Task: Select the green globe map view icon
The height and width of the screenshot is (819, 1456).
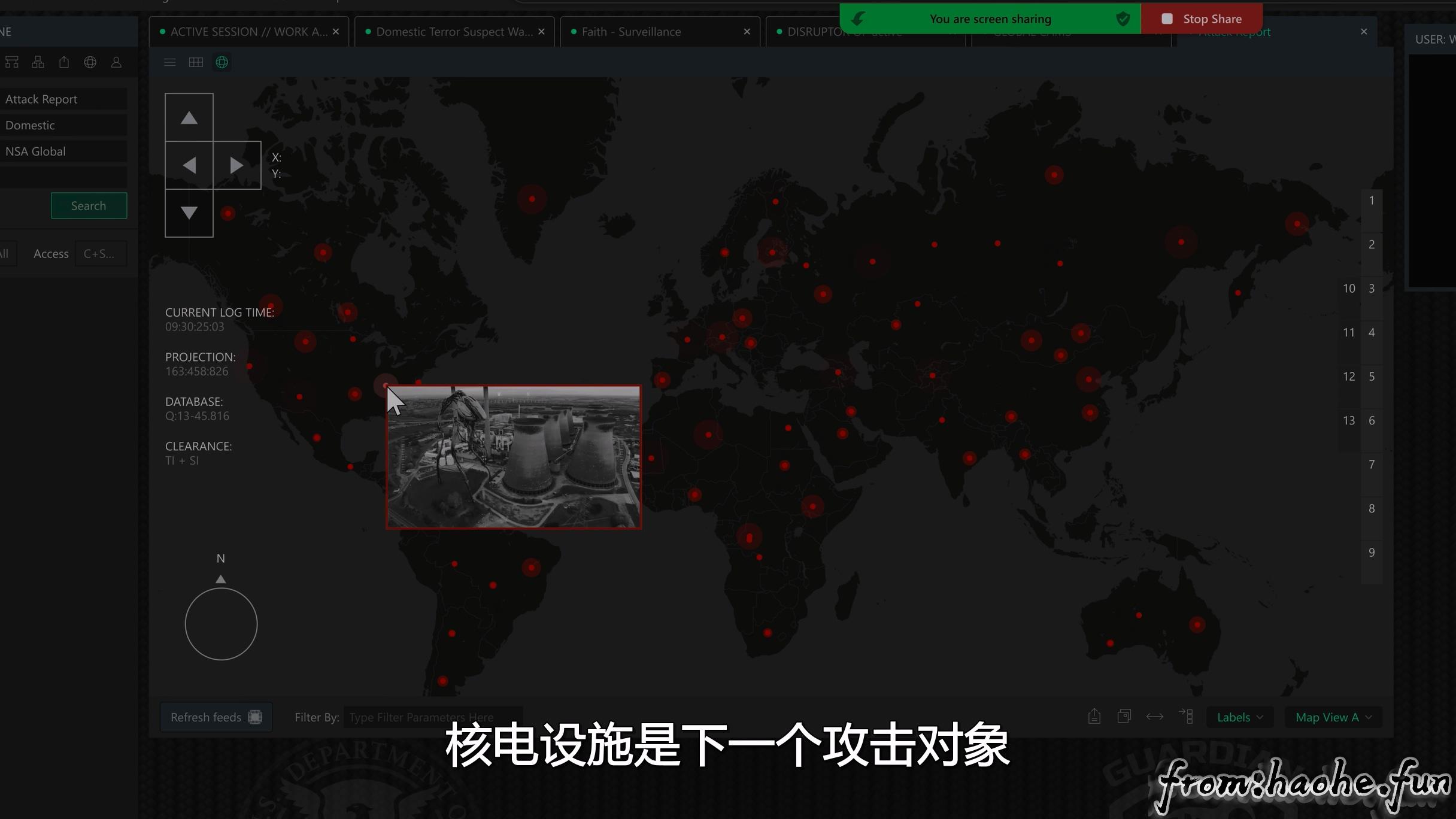Action: [x=222, y=62]
